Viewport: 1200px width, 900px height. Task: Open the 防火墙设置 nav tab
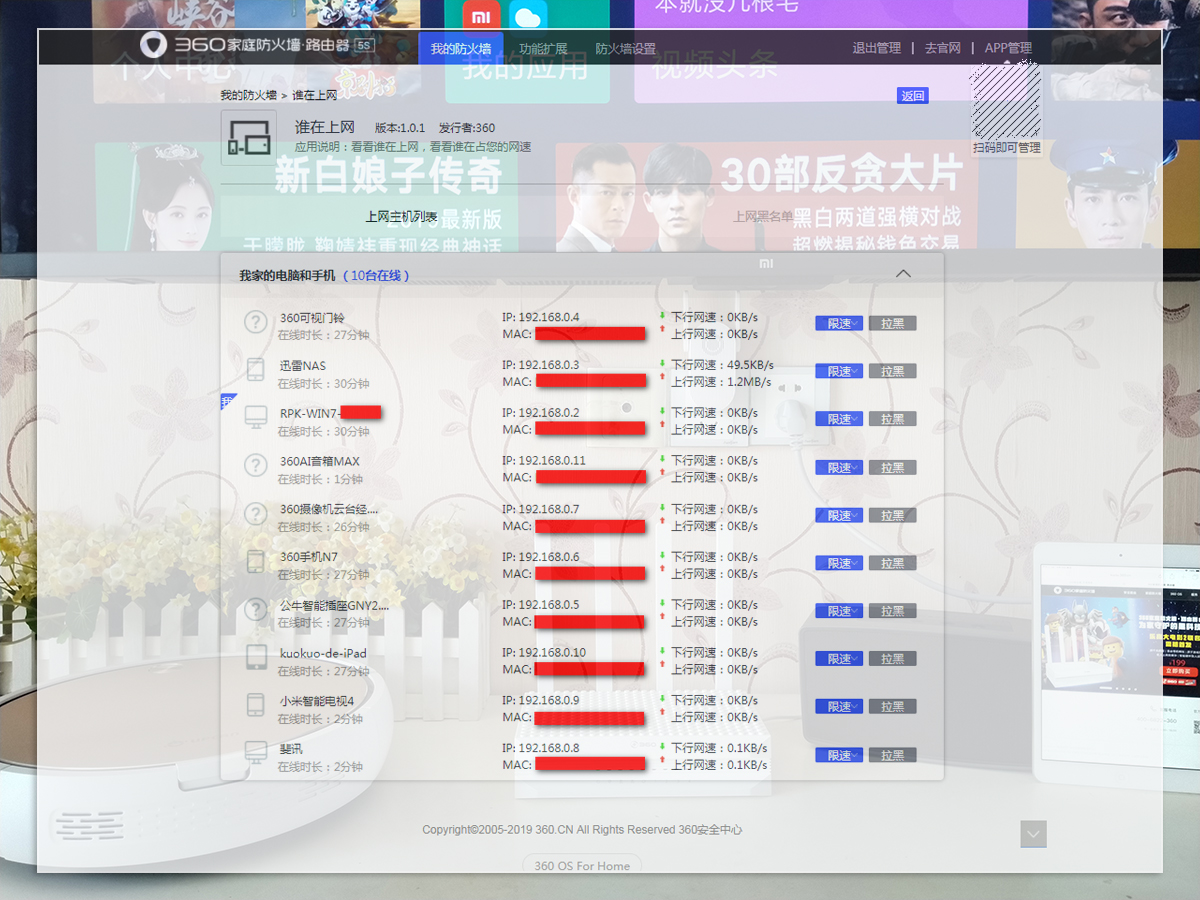coord(626,49)
